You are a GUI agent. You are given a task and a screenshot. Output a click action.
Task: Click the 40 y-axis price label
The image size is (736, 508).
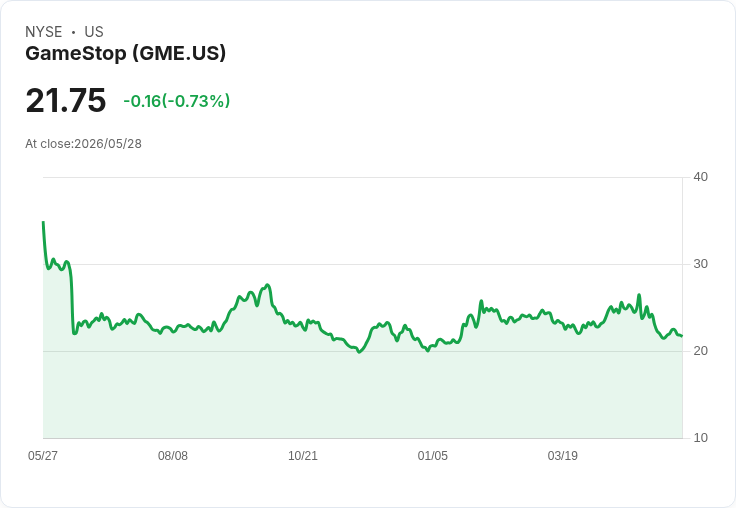[x=700, y=177]
